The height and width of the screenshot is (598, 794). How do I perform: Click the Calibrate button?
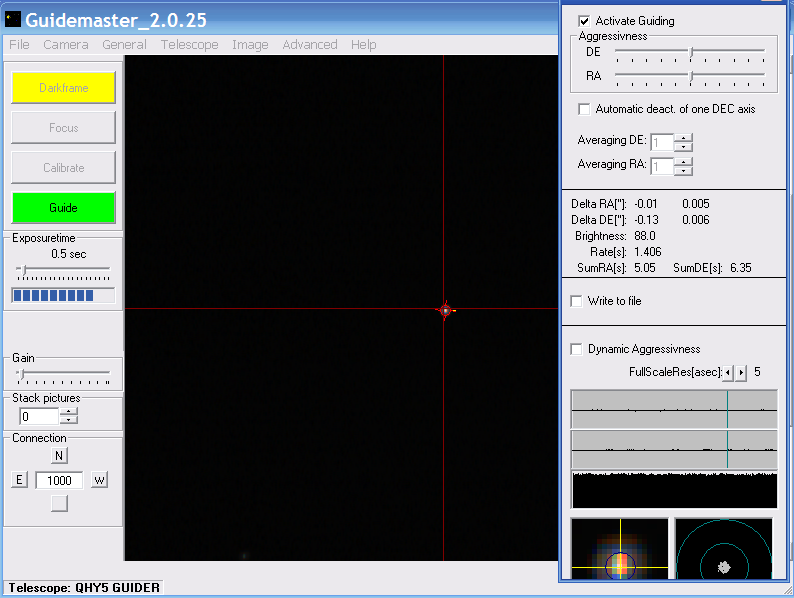pyautogui.click(x=63, y=168)
